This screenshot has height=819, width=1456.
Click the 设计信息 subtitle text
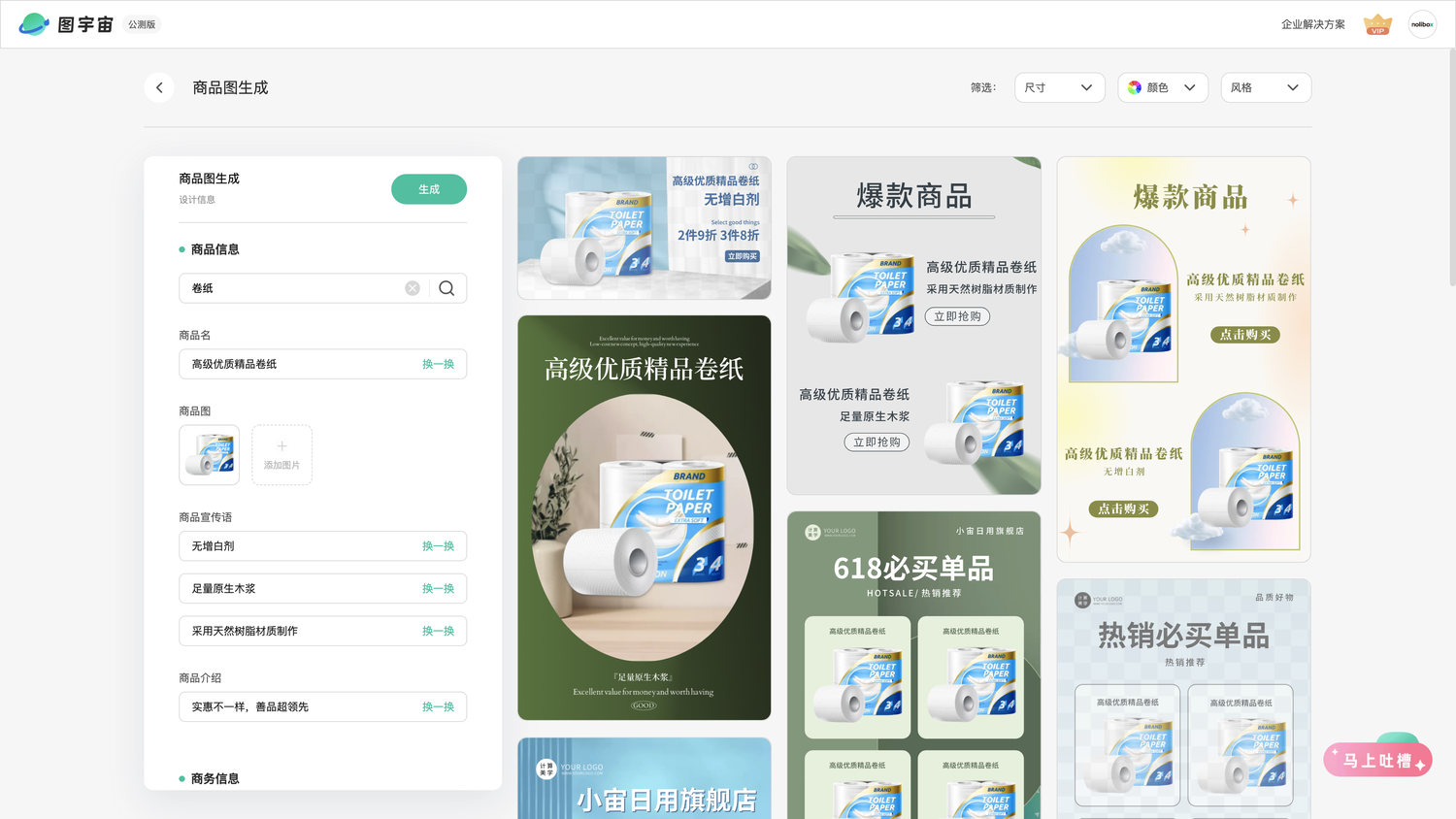click(x=197, y=200)
